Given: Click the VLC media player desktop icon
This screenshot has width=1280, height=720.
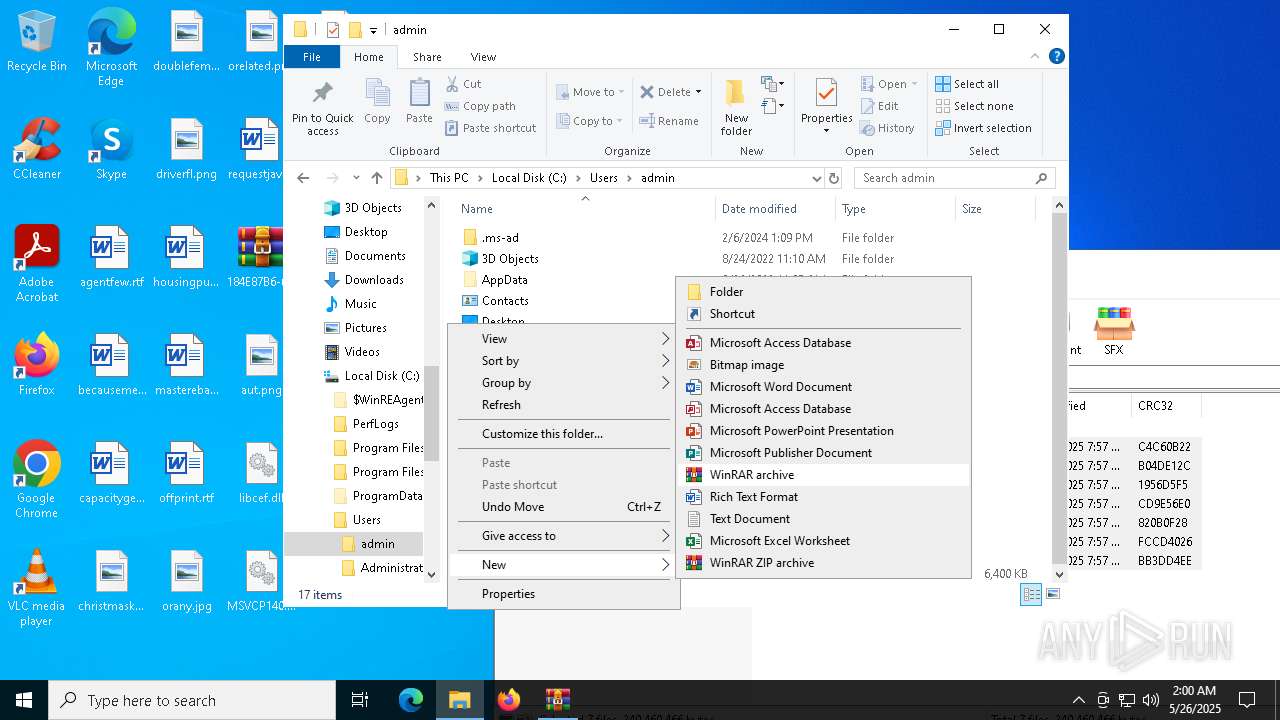Looking at the screenshot, I should pyautogui.click(x=36, y=588).
